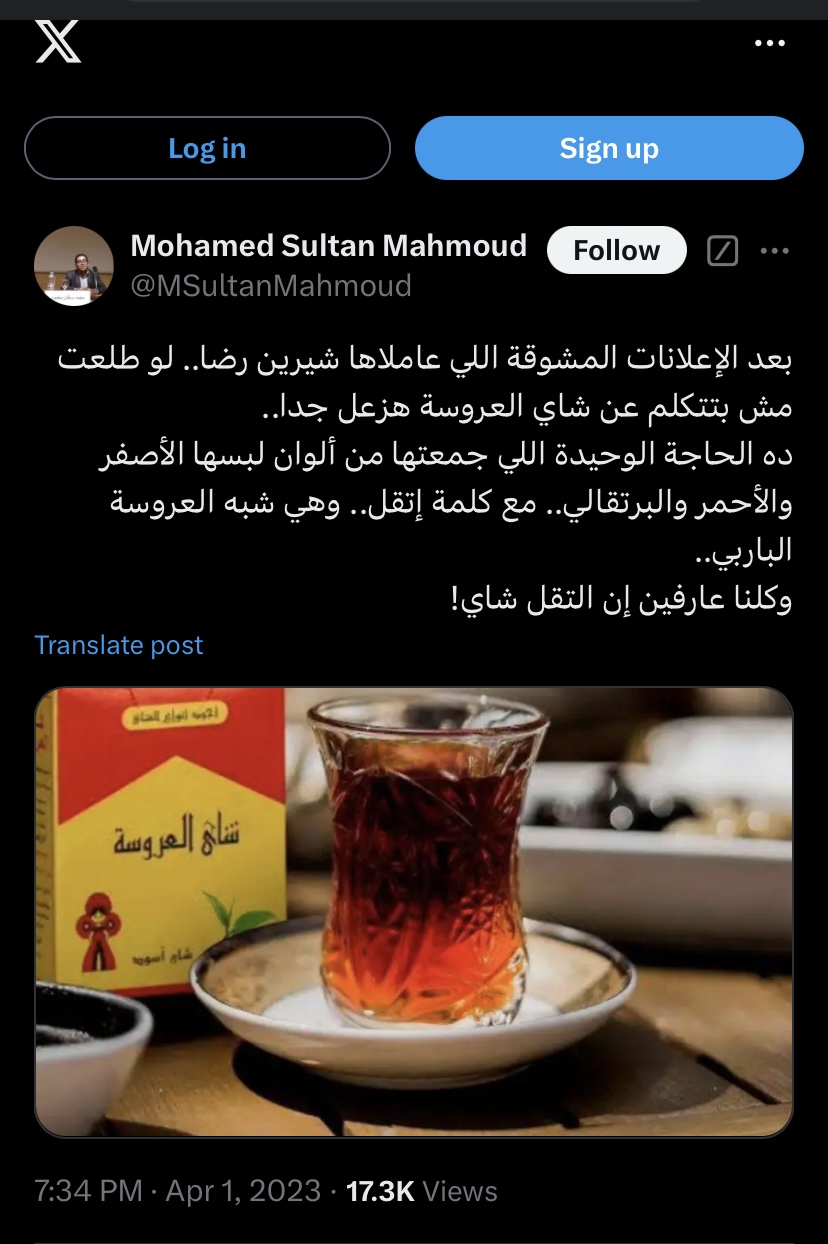Click the Log in button
Viewport: 828px width, 1244px height.
point(207,148)
